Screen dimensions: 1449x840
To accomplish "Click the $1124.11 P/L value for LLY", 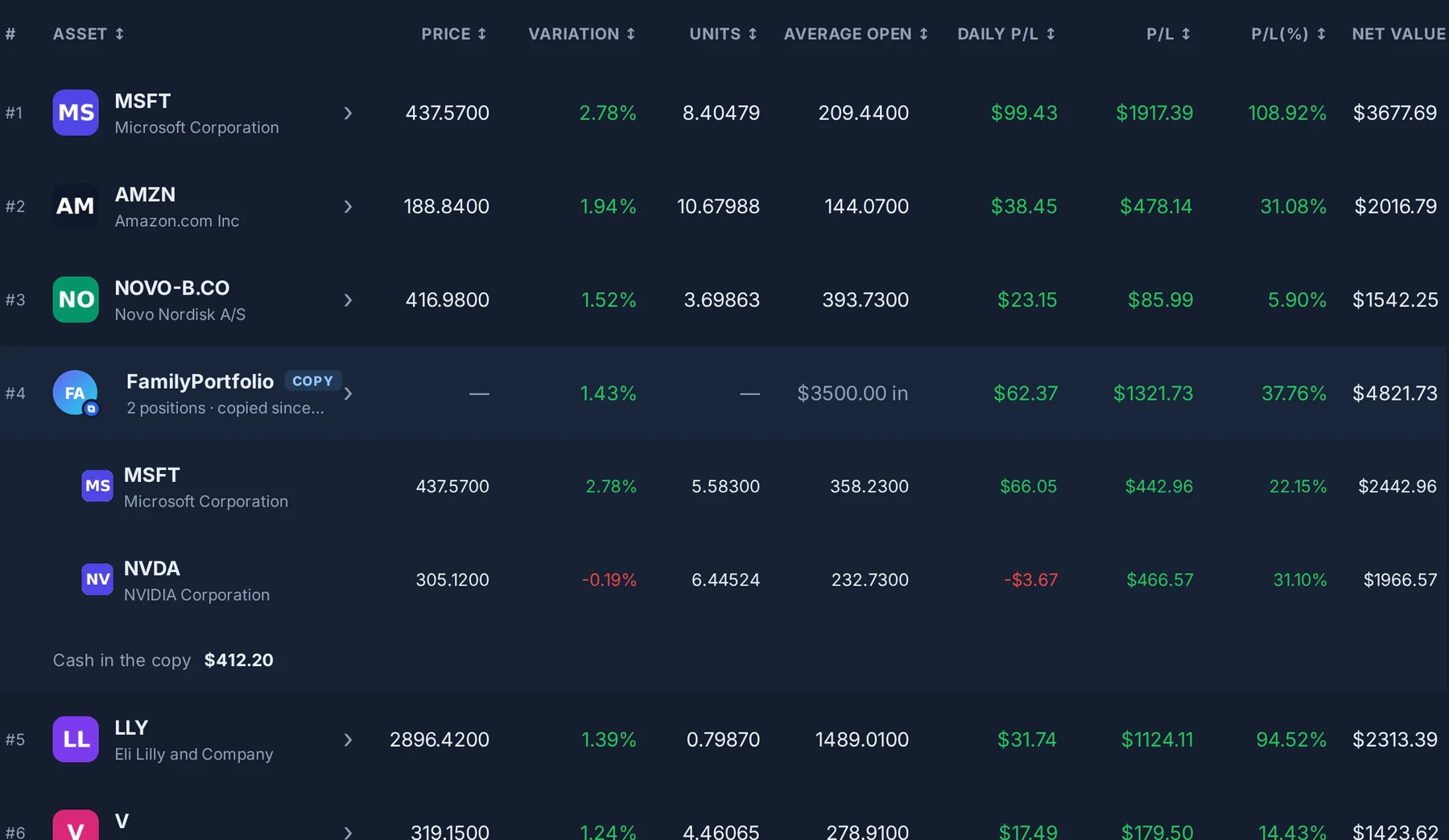I will click(1158, 739).
